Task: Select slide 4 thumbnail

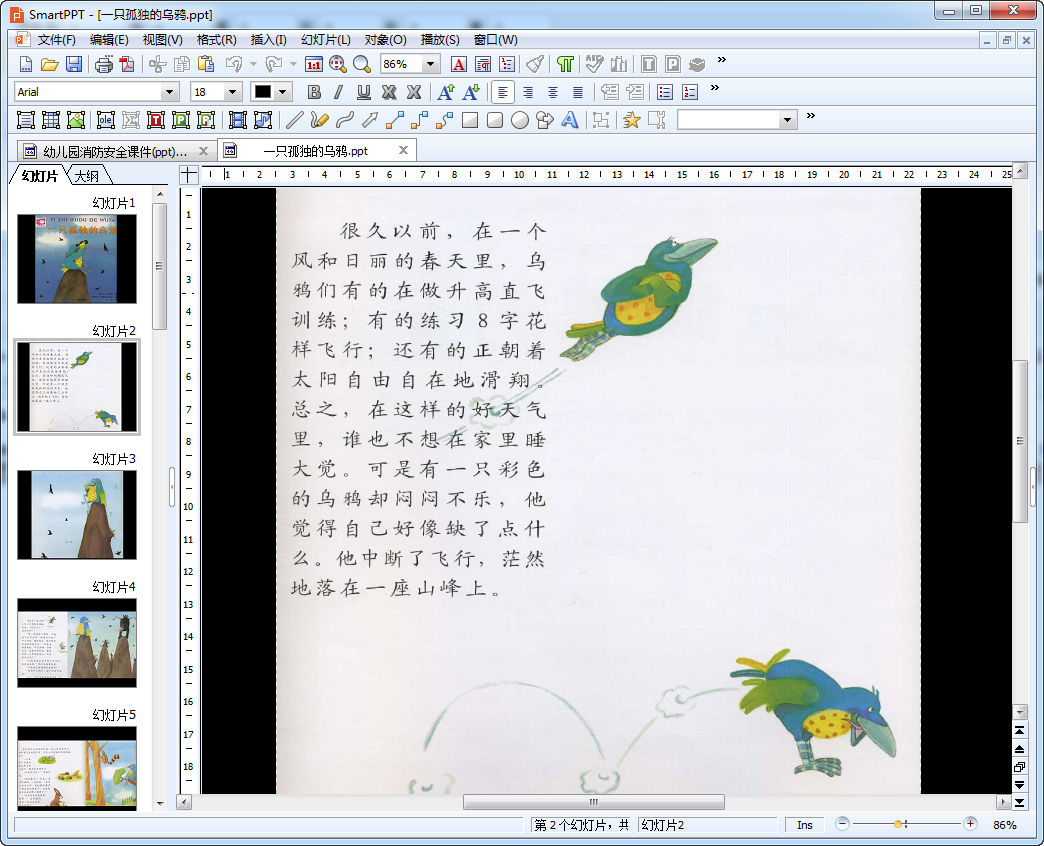Action: [x=77, y=642]
